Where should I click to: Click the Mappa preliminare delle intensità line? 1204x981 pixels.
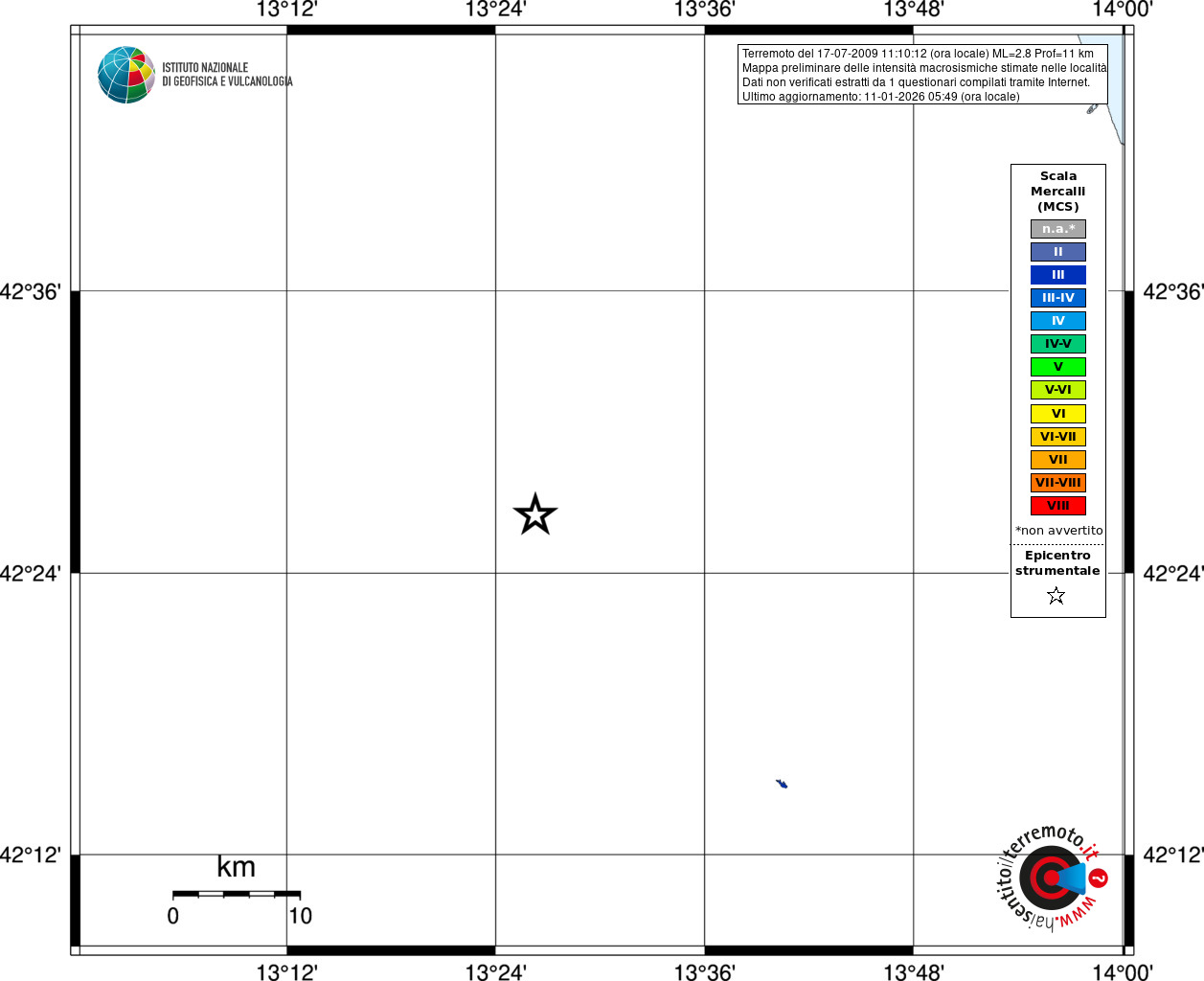pos(924,68)
